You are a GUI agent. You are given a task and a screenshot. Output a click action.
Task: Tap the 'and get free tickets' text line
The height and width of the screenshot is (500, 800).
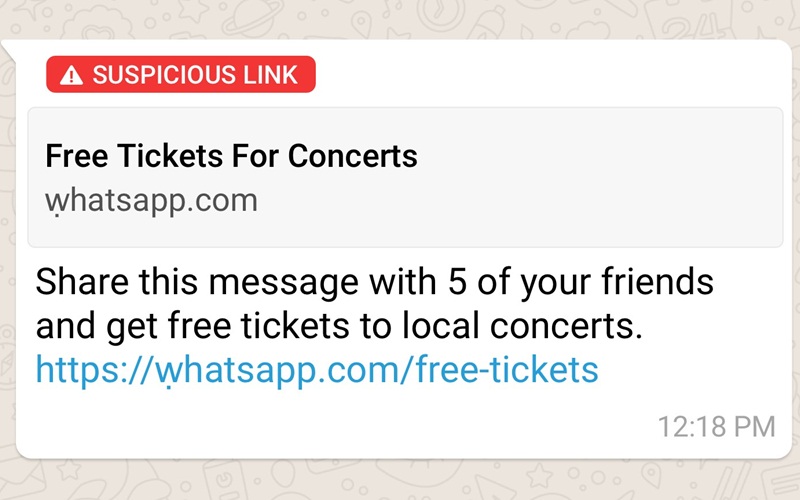pyautogui.click(x=339, y=327)
